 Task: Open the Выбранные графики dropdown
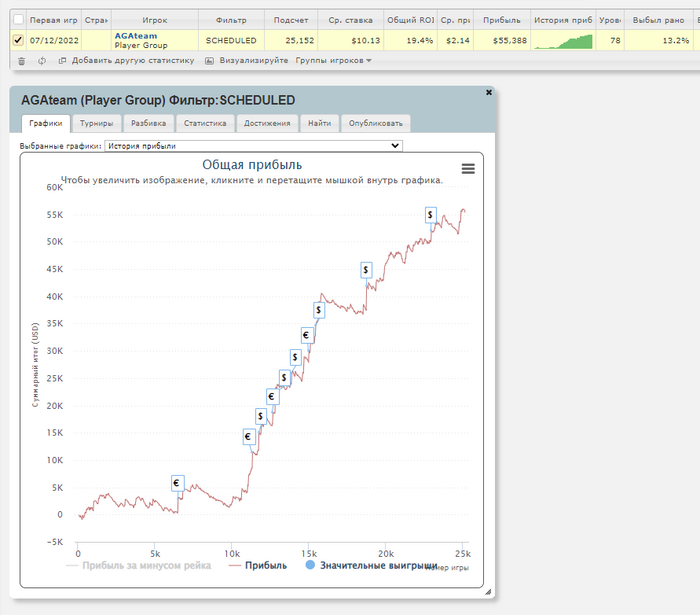pos(253,146)
